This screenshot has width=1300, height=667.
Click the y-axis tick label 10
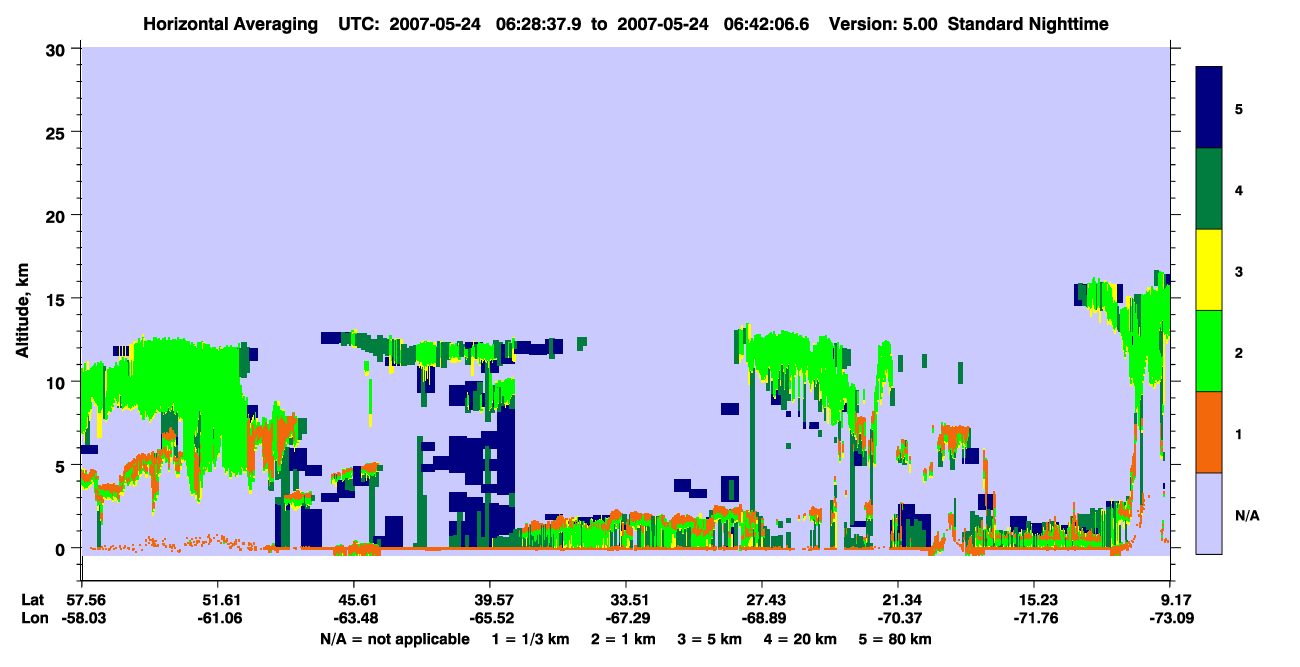tap(58, 382)
